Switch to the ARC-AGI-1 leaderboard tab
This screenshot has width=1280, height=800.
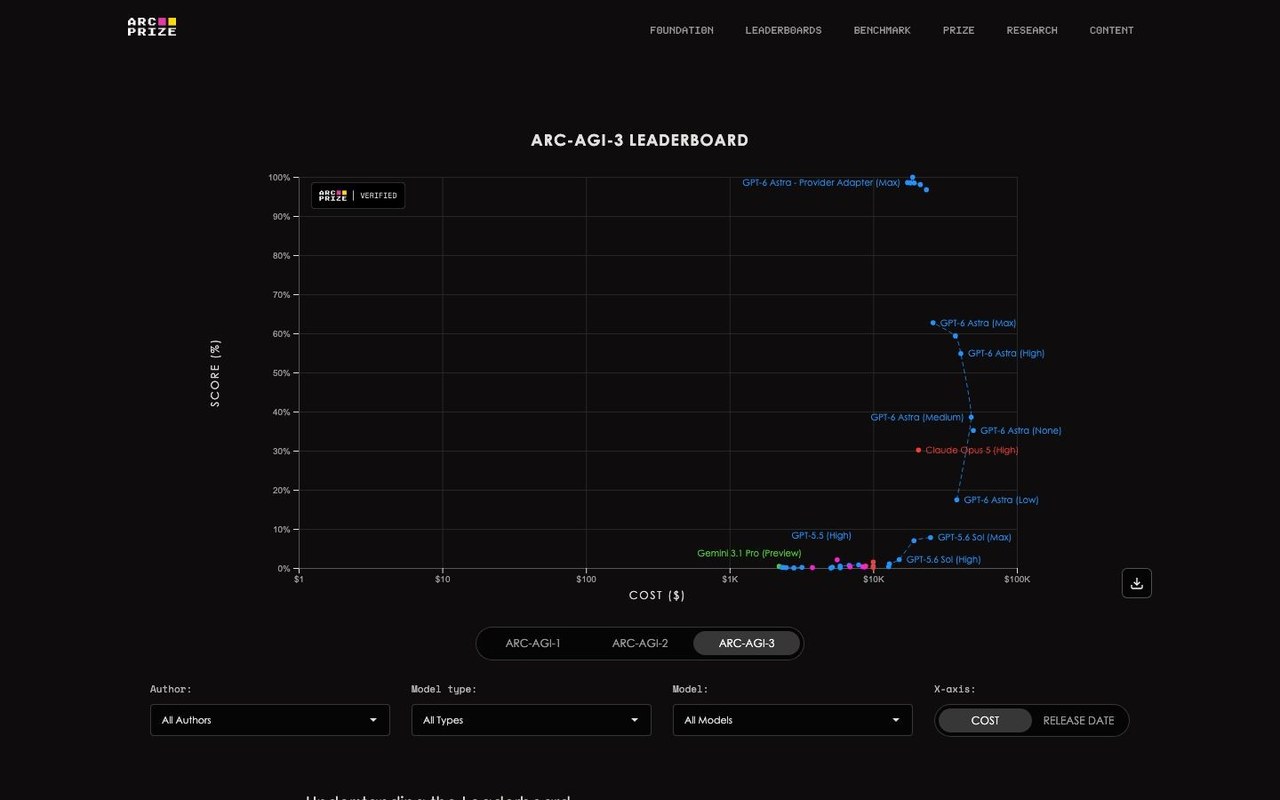point(533,643)
